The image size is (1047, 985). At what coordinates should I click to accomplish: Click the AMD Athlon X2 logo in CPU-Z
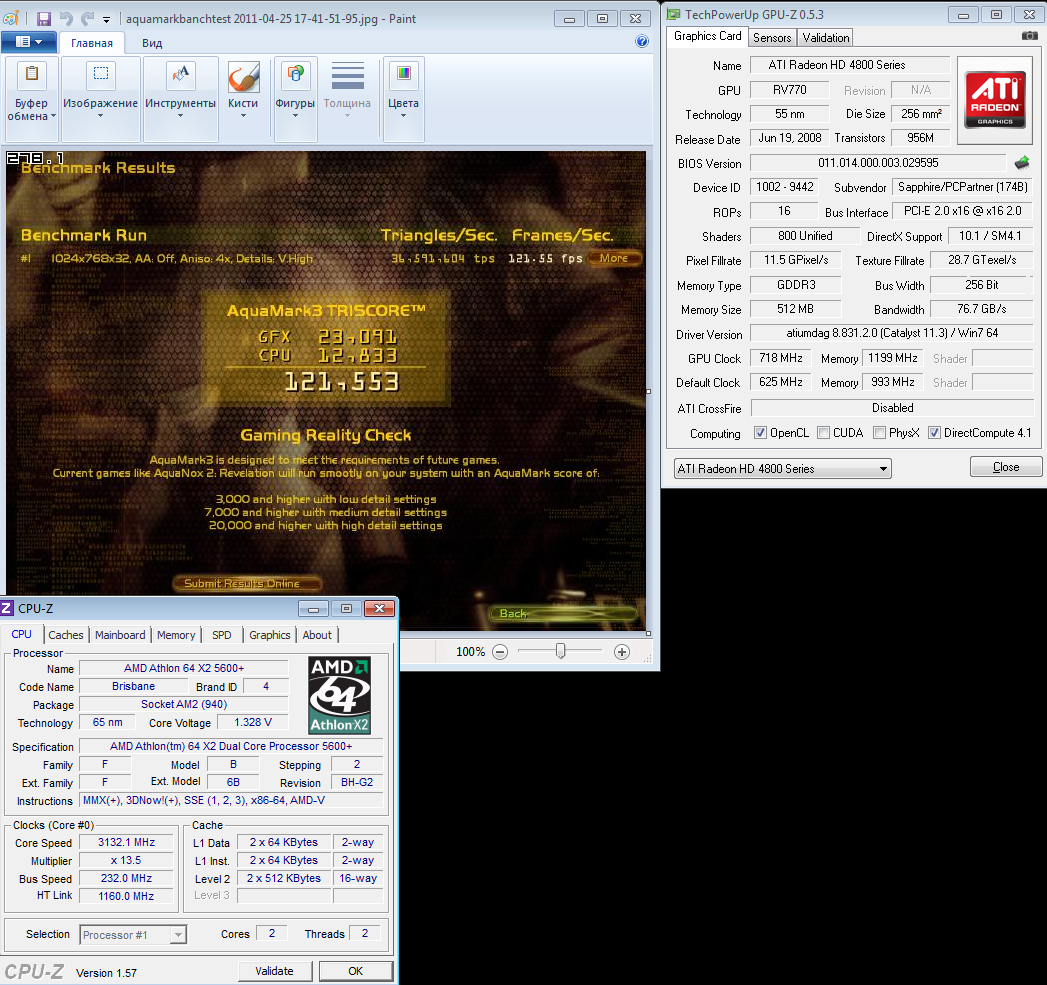[x=339, y=695]
